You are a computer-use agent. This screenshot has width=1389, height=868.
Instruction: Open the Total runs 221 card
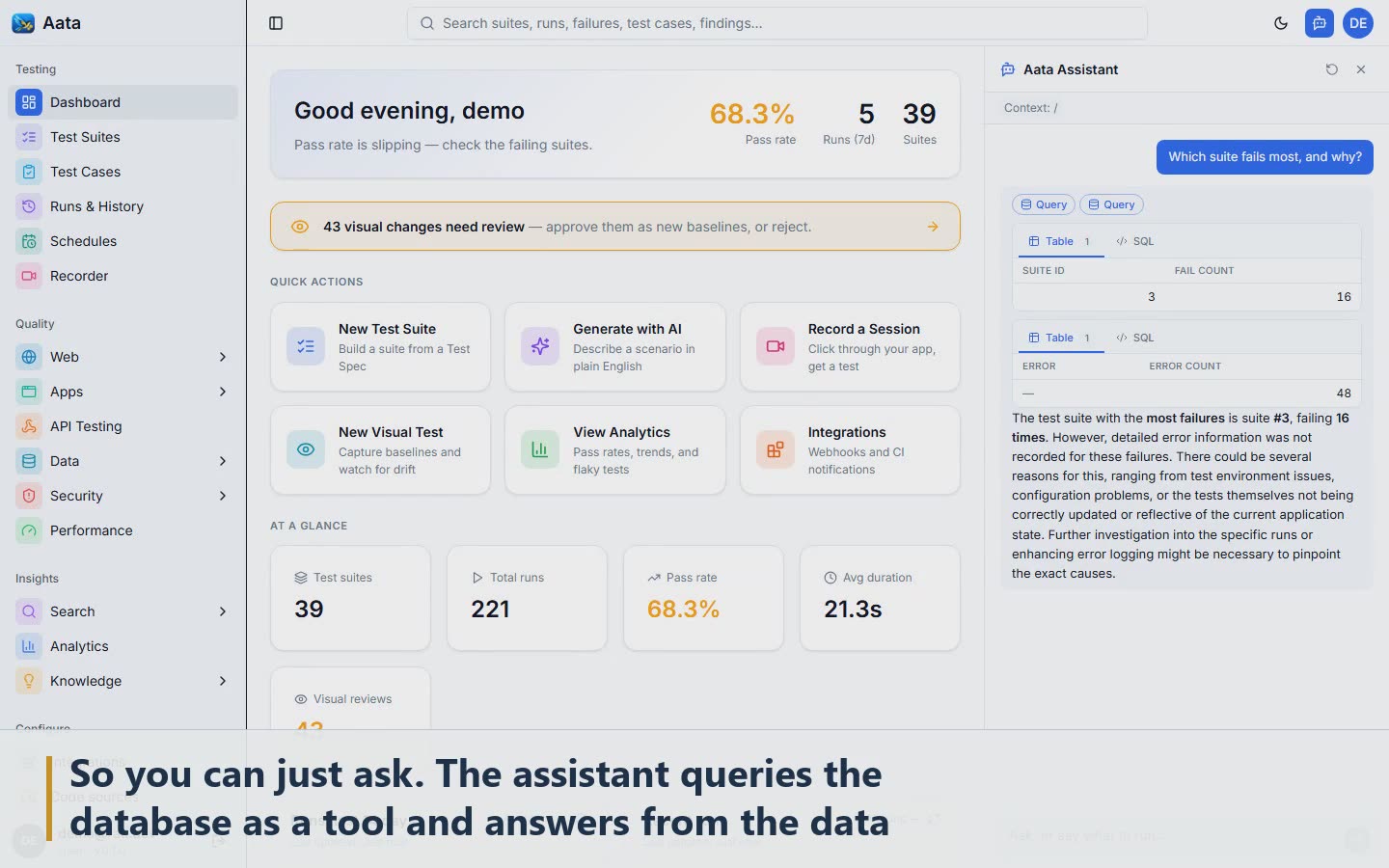(527, 598)
